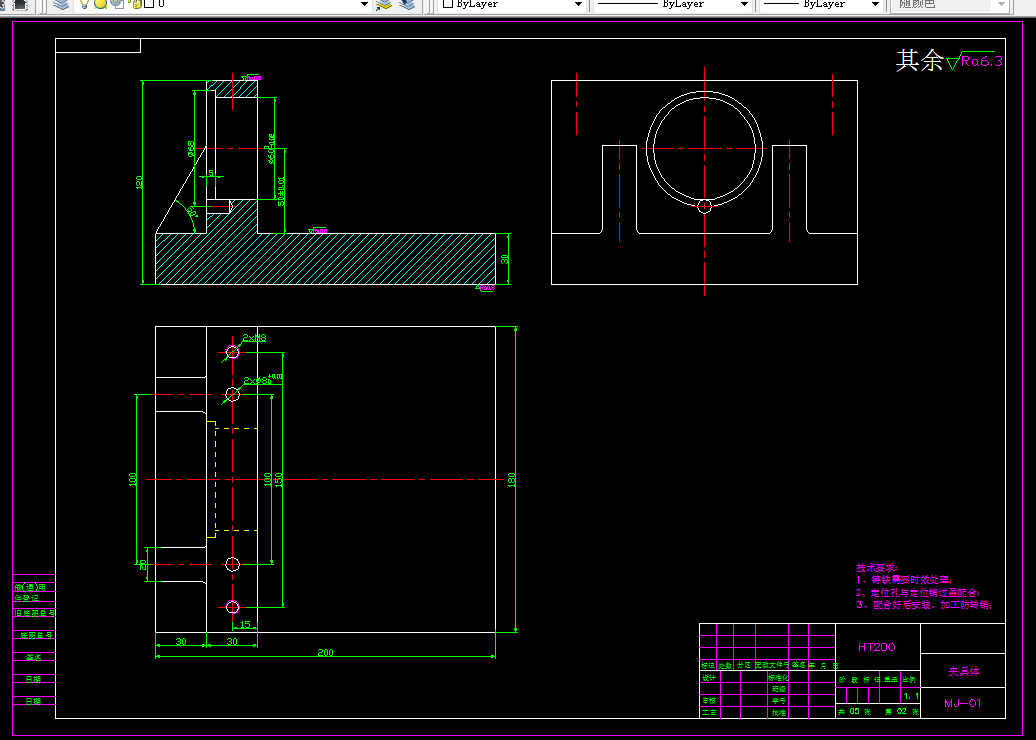Screen dimensions: 1036x740
Task: Select the MJ-01 drawing number text
Action: click(963, 703)
